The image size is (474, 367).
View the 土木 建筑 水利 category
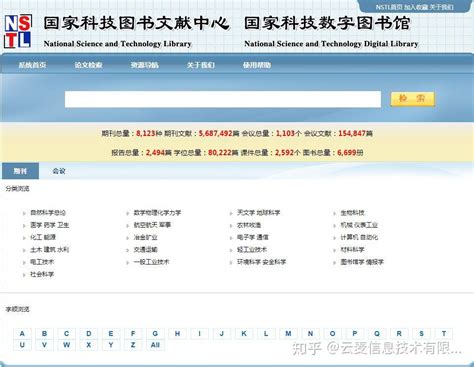click(x=50, y=250)
